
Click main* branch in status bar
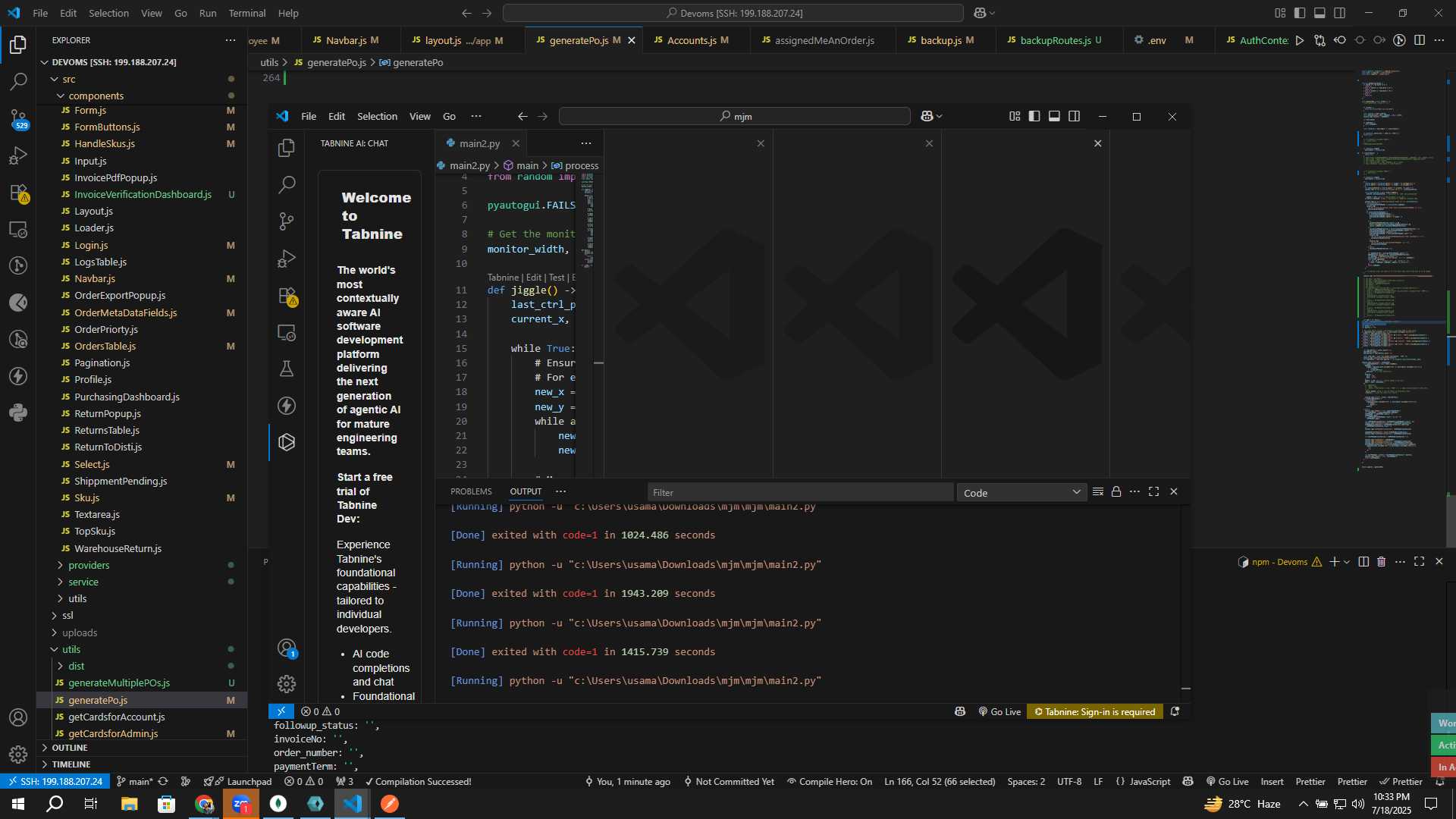click(x=134, y=782)
